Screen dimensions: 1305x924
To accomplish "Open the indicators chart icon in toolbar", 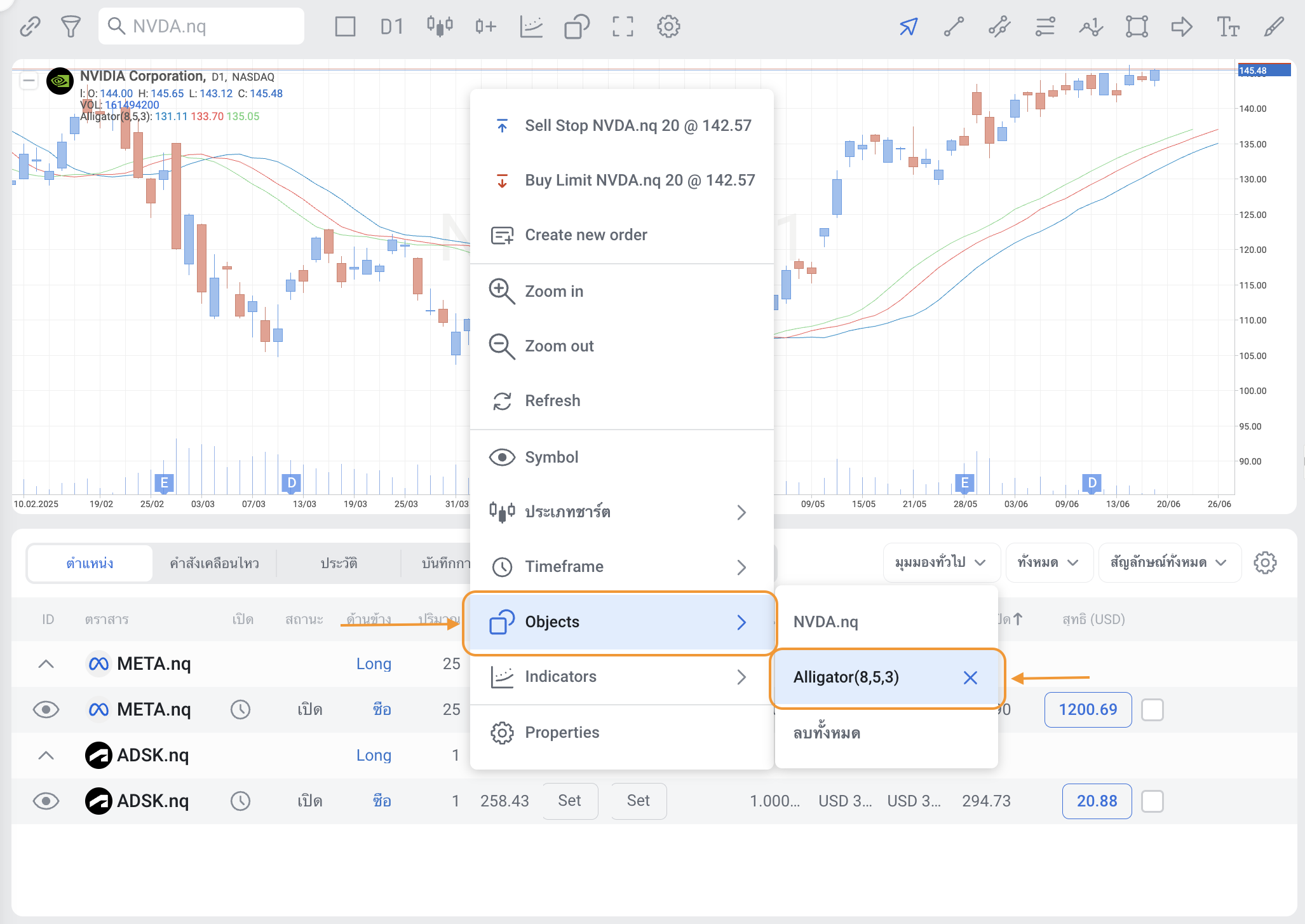I will point(531,26).
